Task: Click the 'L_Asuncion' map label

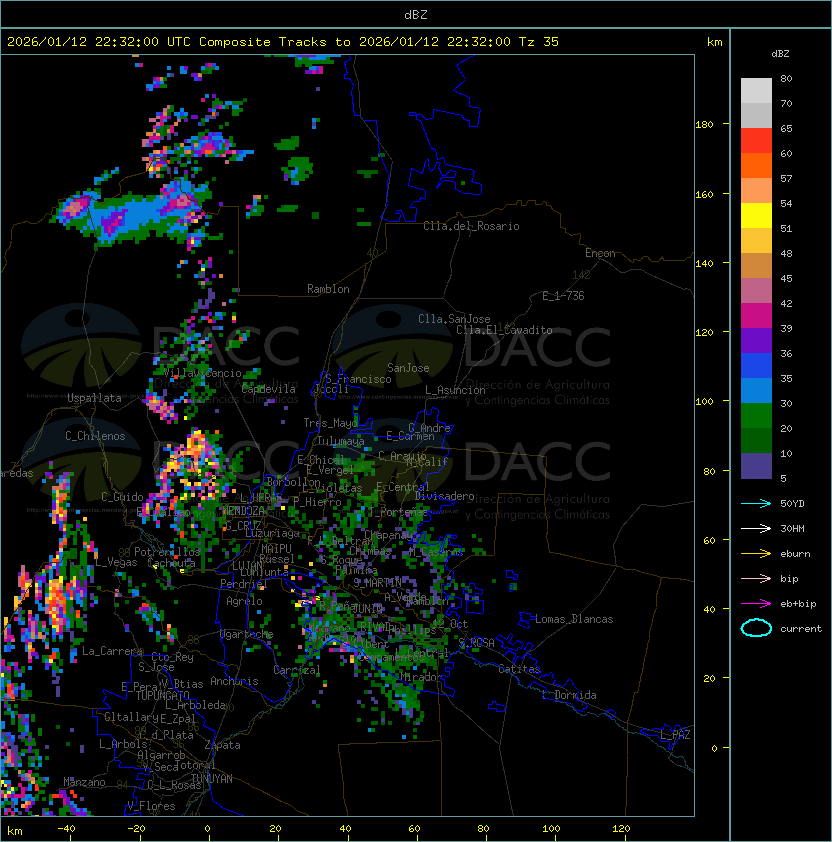Action: tap(455, 390)
